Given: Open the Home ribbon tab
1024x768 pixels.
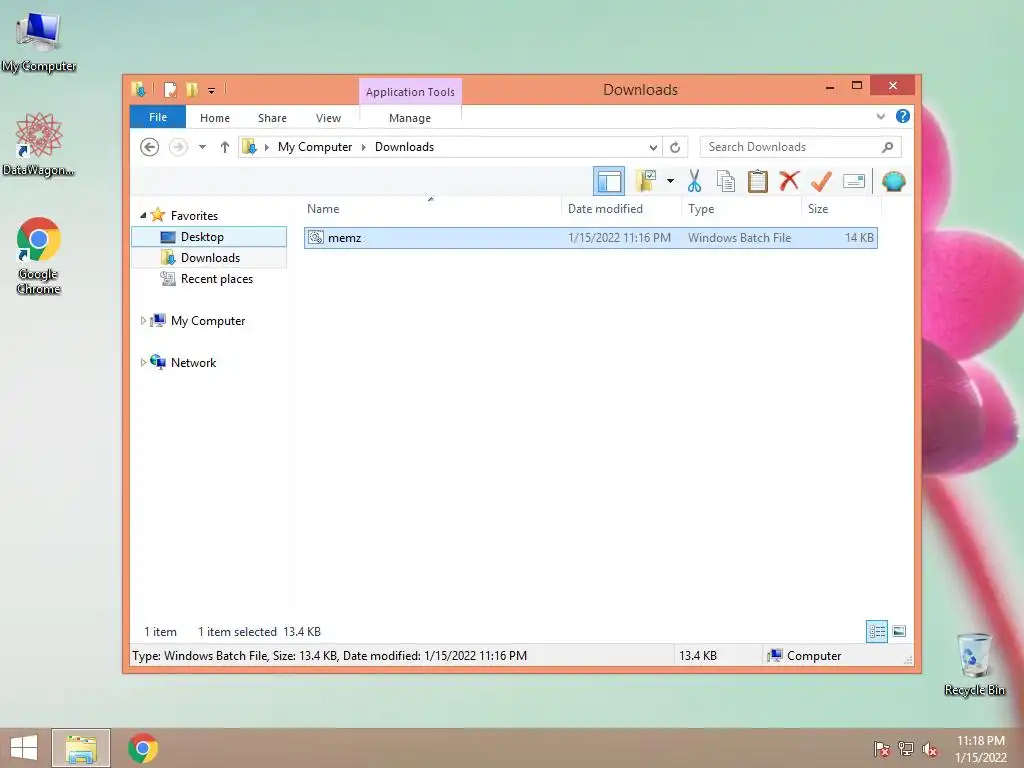Looking at the screenshot, I should [x=215, y=118].
